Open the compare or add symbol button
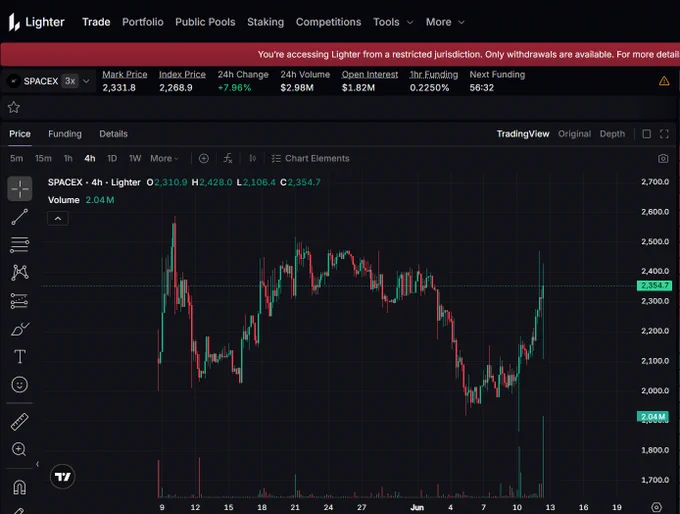Image resolution: width=680 pixels, height=514 pixels. tap(204, 159)
